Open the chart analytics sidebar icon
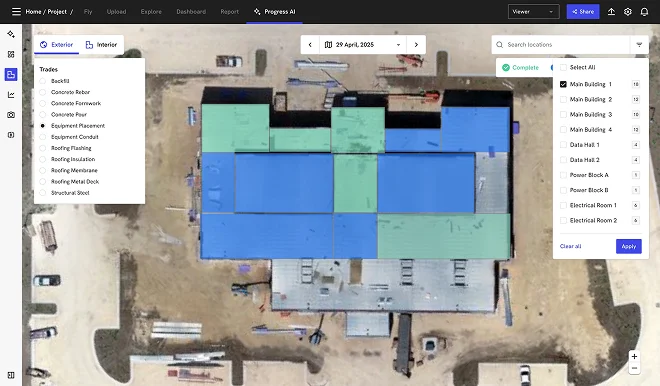This screenshot has width=660, height=386. (11, 95)
